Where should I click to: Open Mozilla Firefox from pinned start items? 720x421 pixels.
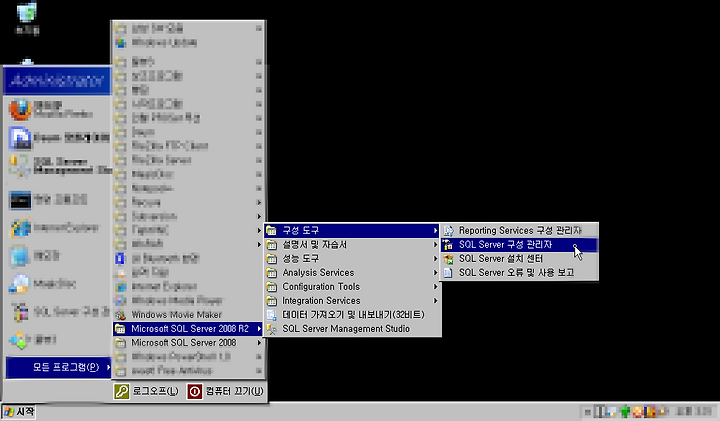56,110
